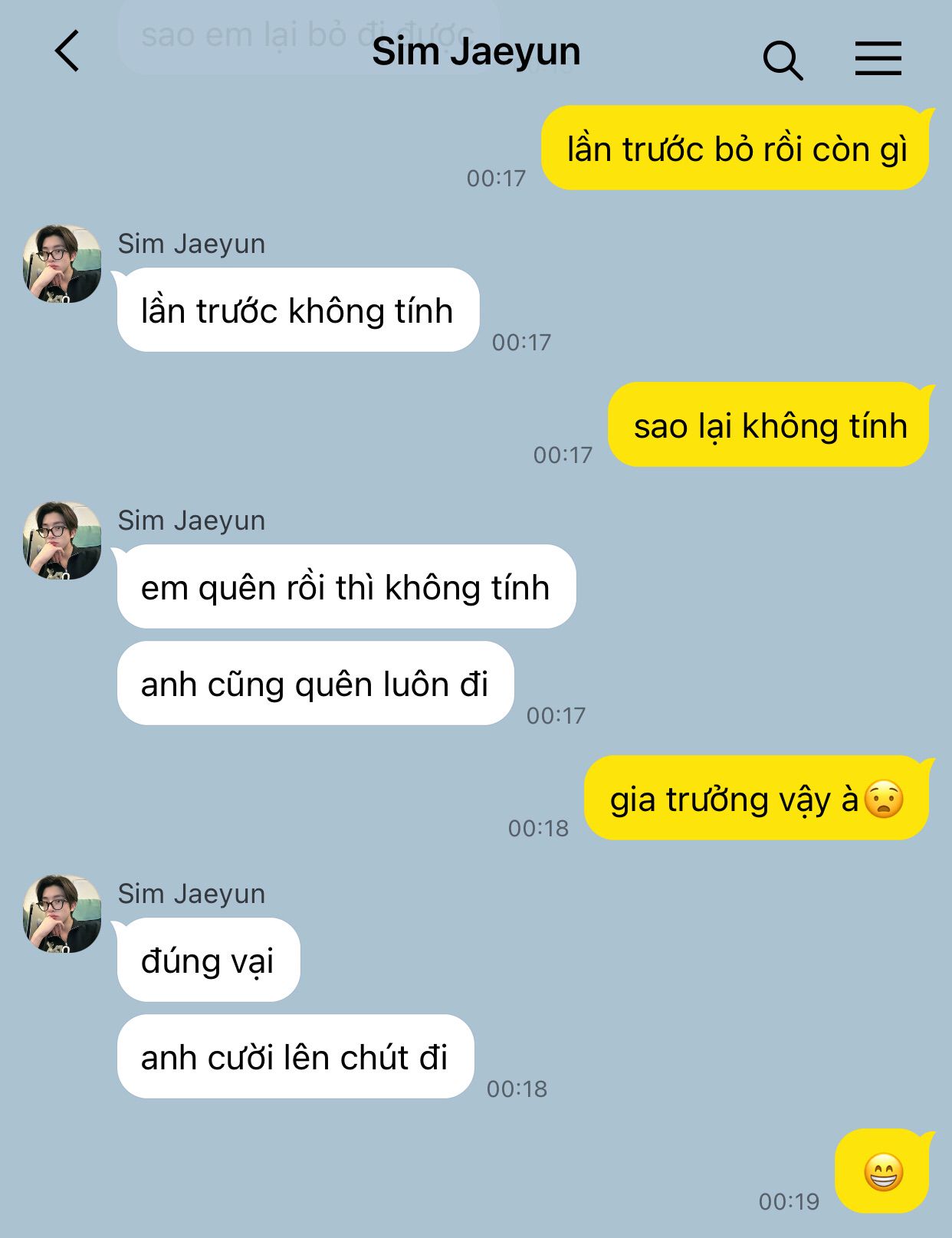This screenshot has width=952, height=1238.
Task: Open the hamburger menu icon
Action: tap(878, 58)
